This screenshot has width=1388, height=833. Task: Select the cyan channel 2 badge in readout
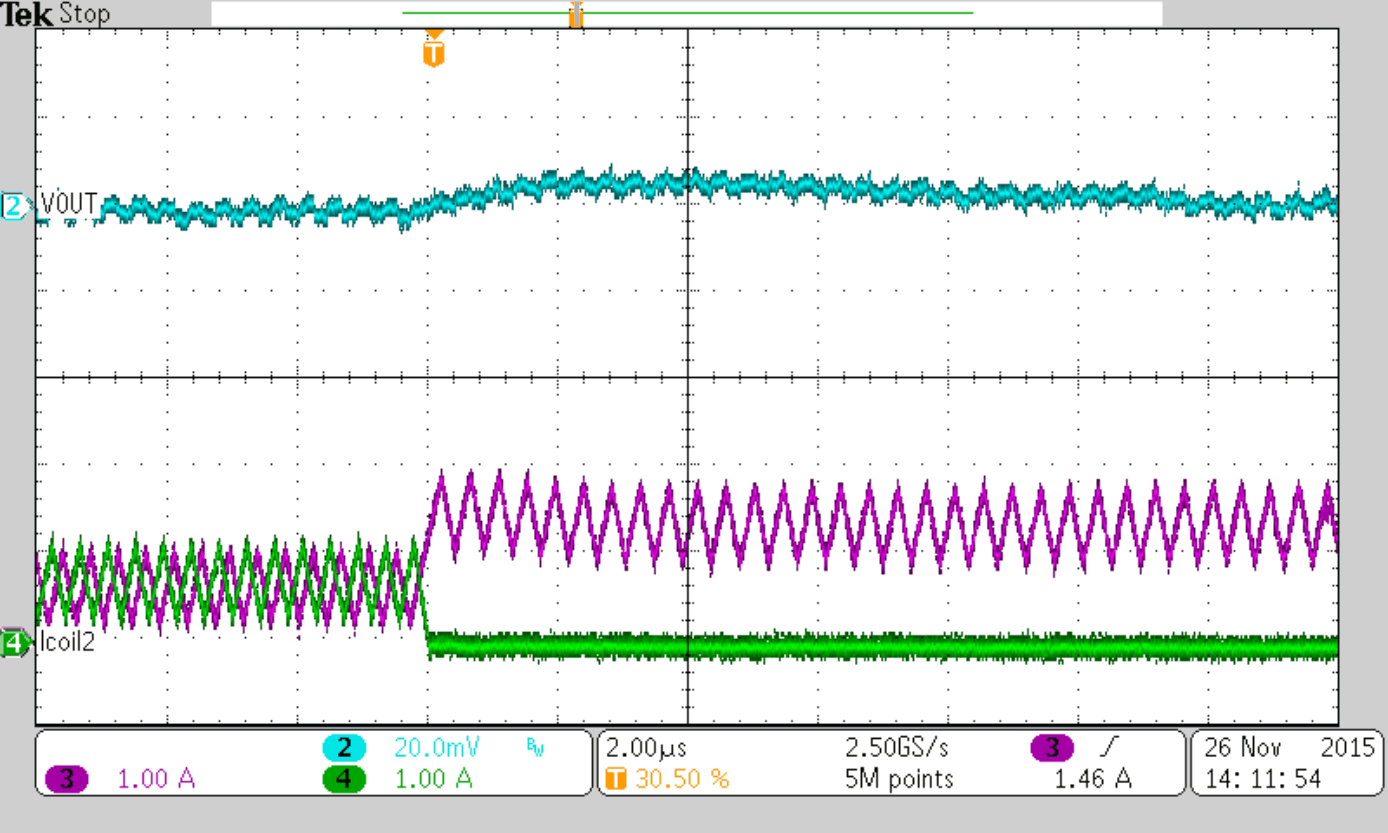click(x=344, y=748)
